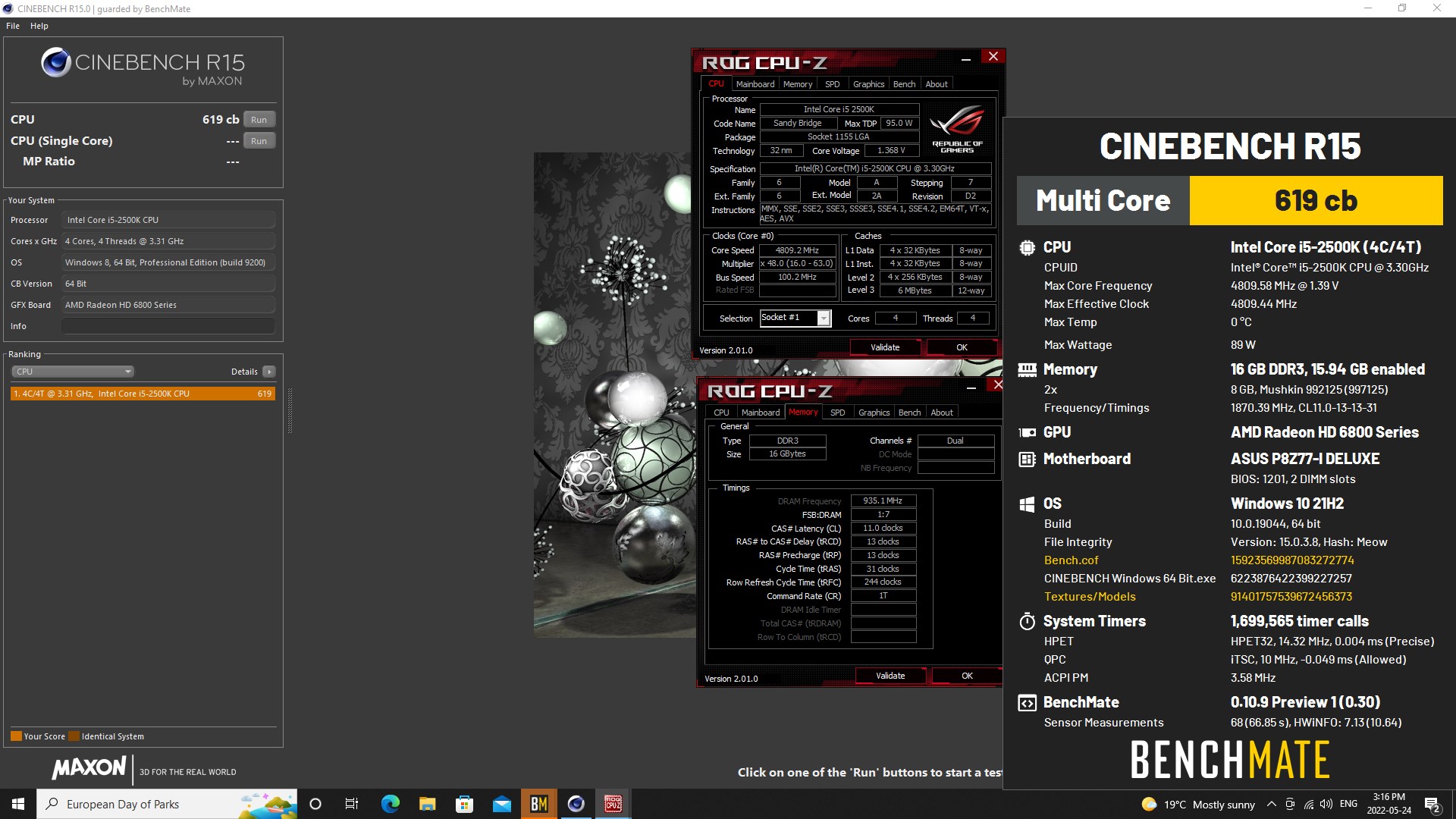Open the volume control tray icon
The width and height of the screenshot is (1456, 819).
(x=1326, y=805)
